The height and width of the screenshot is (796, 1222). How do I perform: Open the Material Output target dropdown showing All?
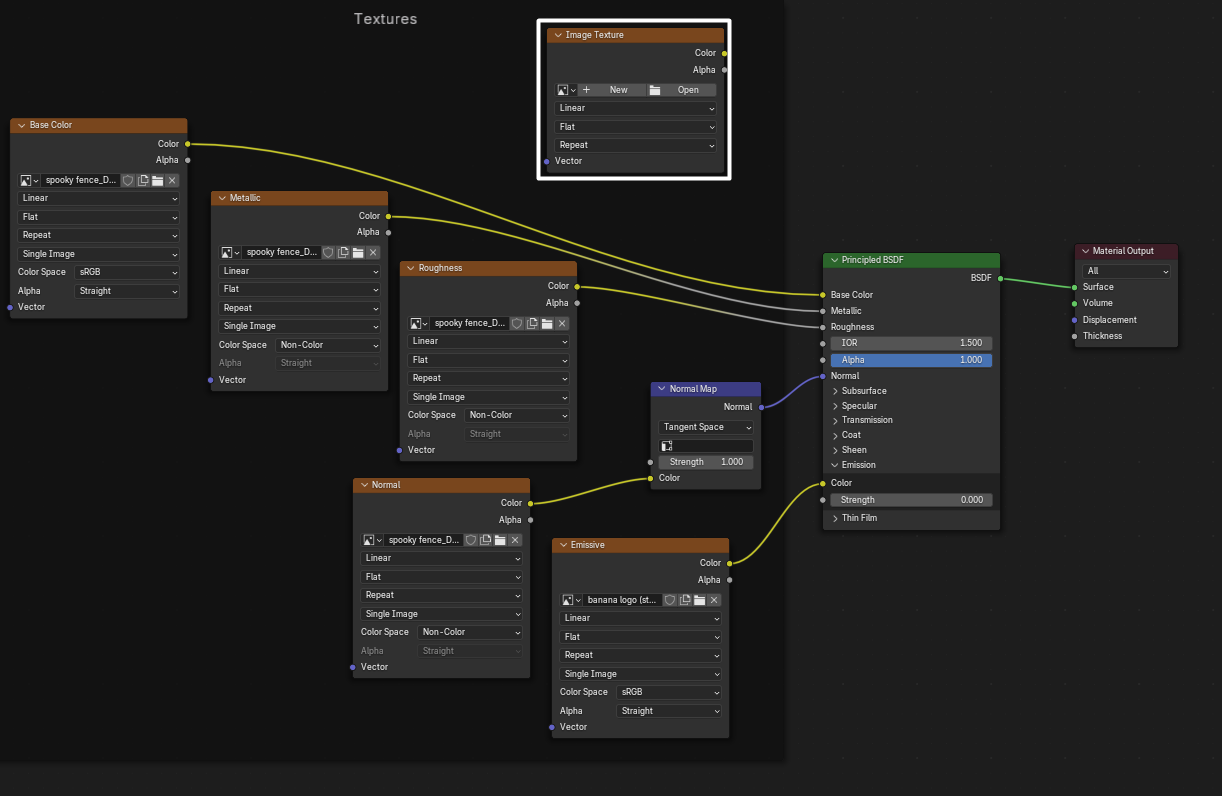click(x=1126, y=271)
